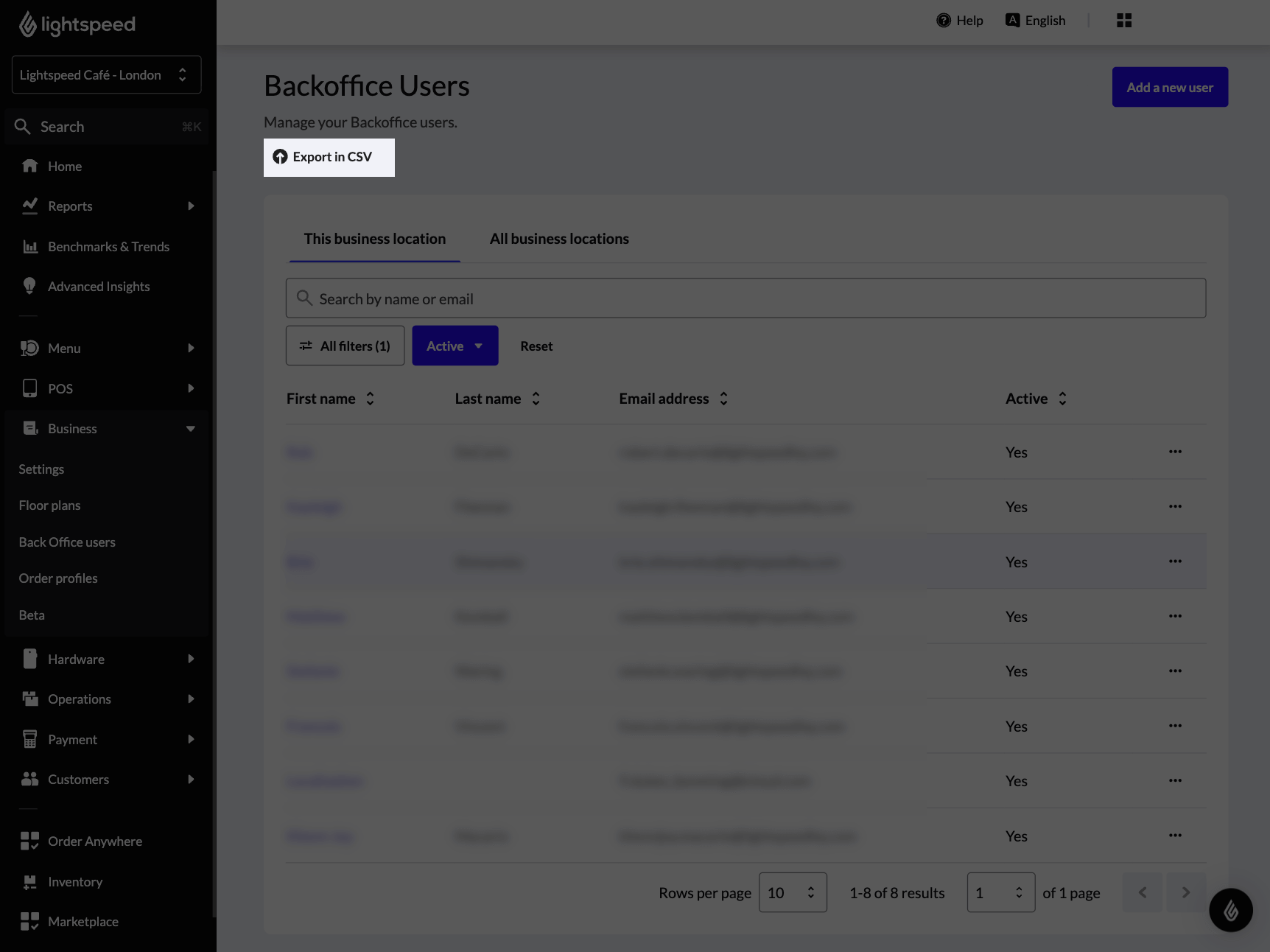Image resolution: width=1270 pixels, height=952 pixels.
Task: Open the Active filter dropdown
Action: pyautogui.click(x=455, y=346)
